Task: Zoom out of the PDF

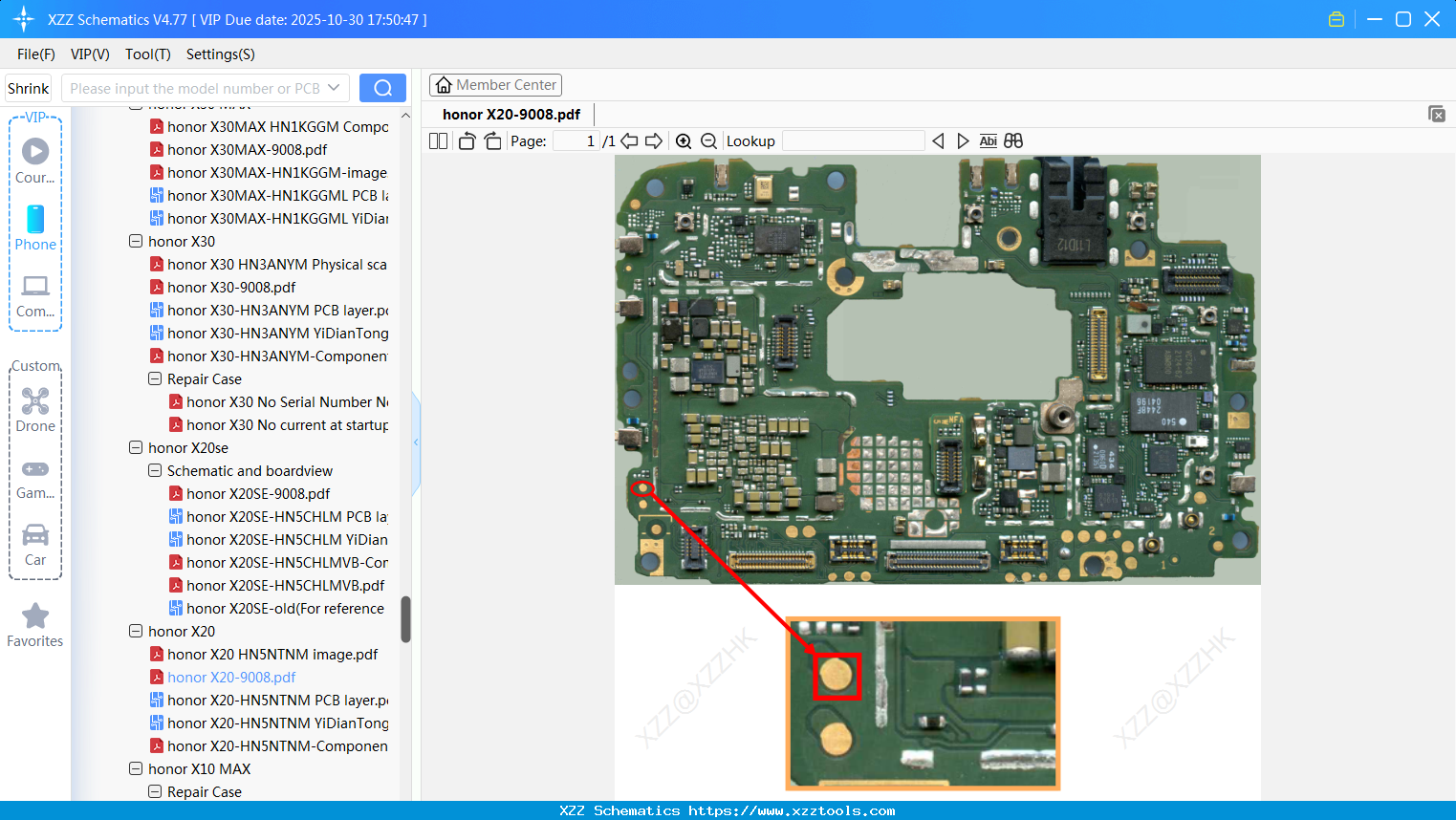Action: (x=708, y=141)
